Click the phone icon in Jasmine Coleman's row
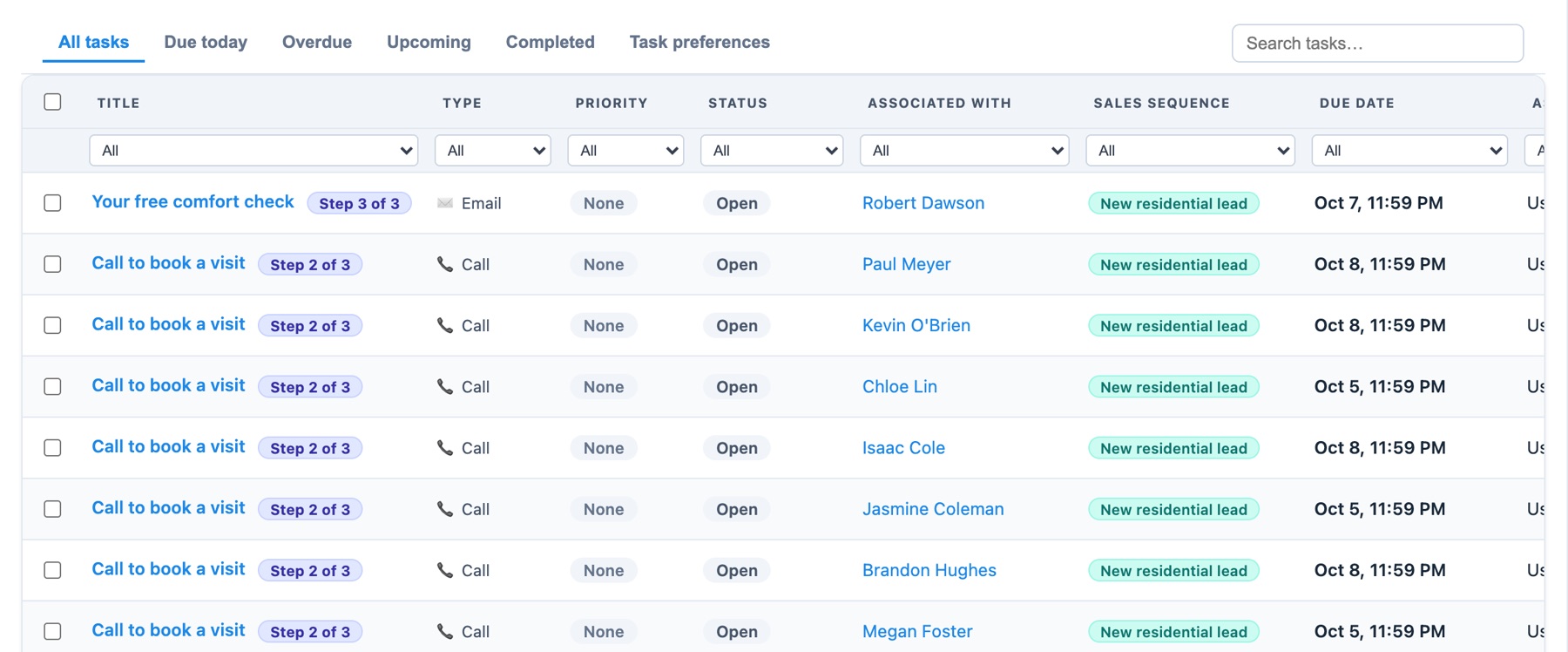Screen dimensions: 1568x652 point(445,509)
